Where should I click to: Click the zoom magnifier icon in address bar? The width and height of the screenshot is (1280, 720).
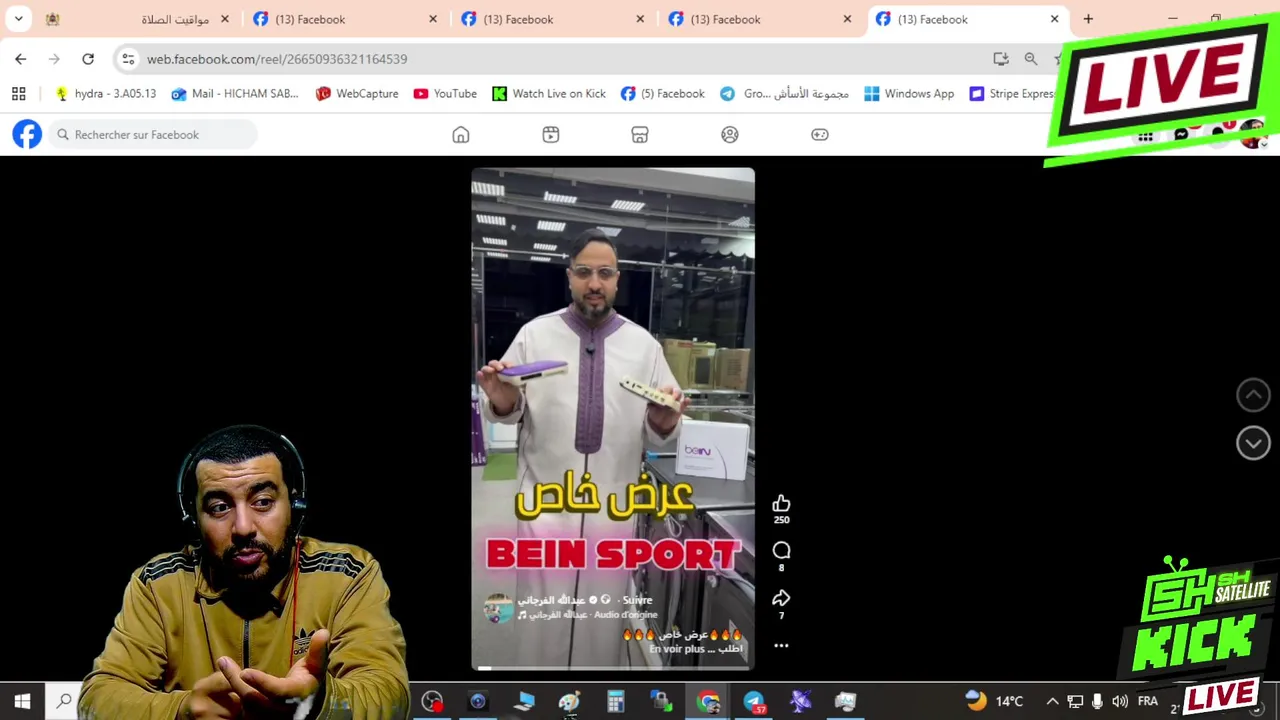pos(1031,59)
